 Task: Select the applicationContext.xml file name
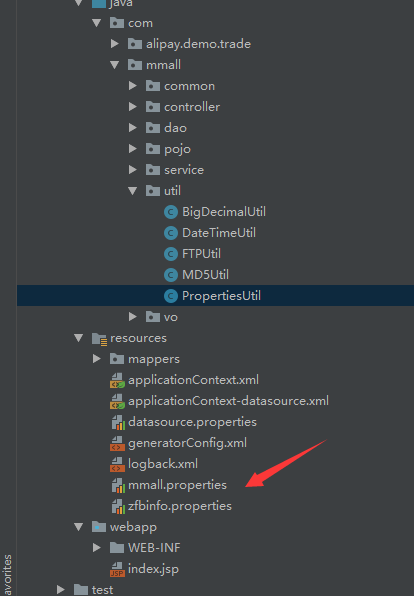(193, 380)
